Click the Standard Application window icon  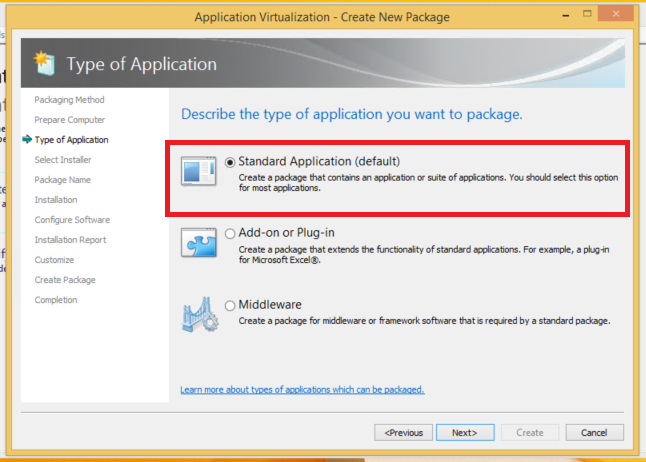198,172
